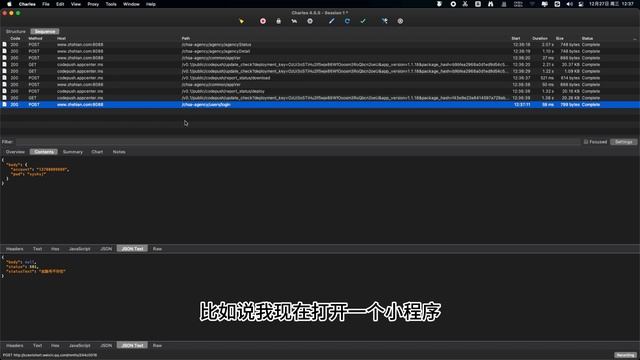Clear the session with the broom icon
Screen dimensions: 640x360
click(x=241, y=21)
